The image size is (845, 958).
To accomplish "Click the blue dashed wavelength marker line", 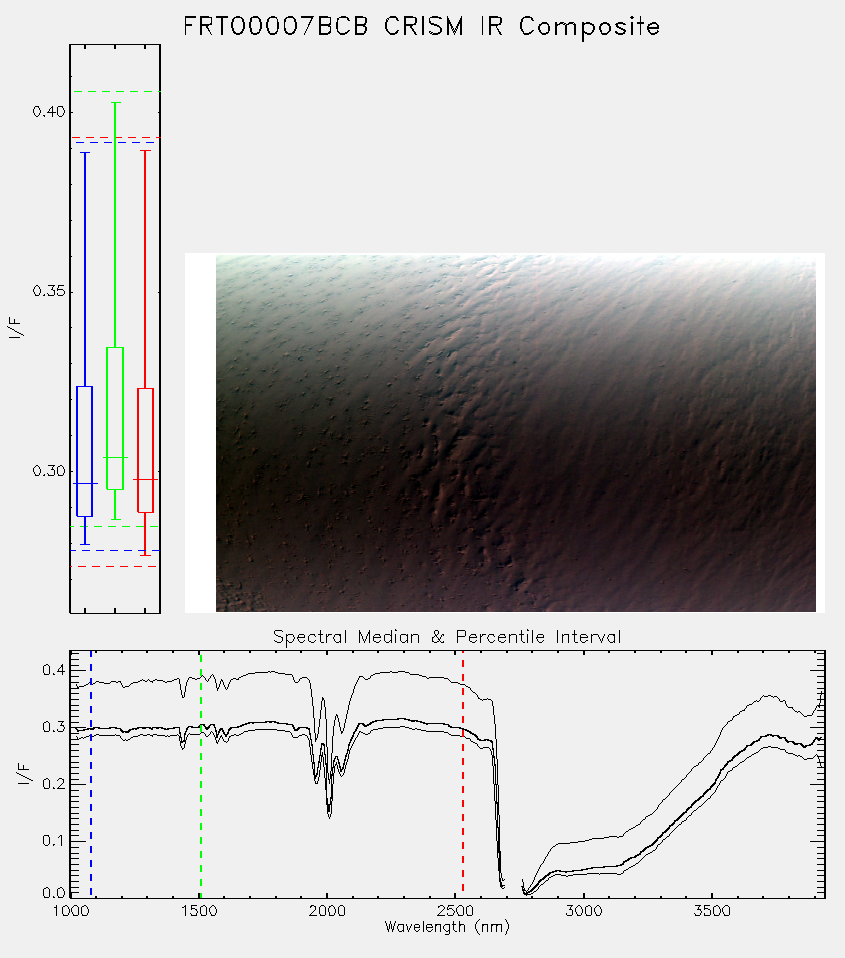I will pyautogui.click(x=91, y=774).
